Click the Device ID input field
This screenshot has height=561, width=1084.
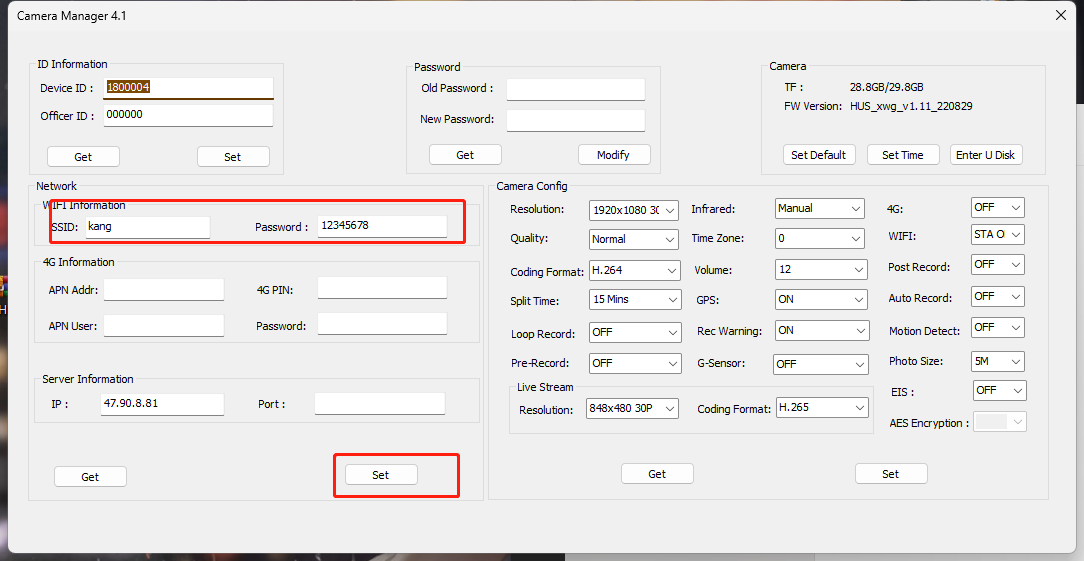click(x=188, y=88)
